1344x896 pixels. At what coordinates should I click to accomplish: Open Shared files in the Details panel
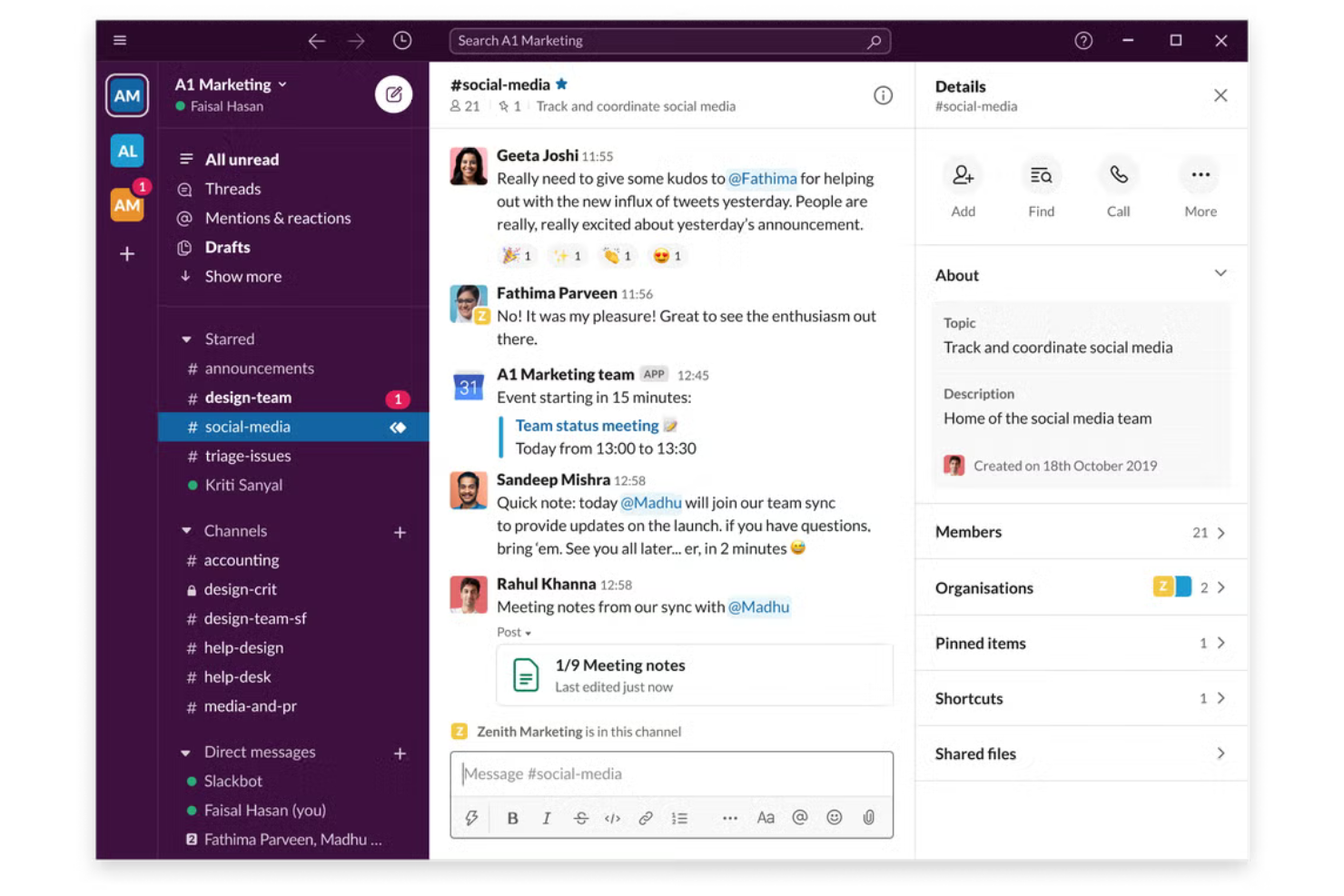1079,753
